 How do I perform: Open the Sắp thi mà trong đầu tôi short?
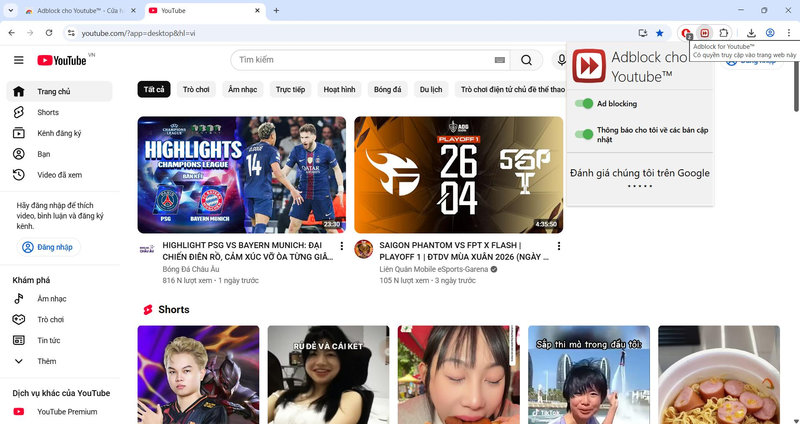[x=589, y=375]
